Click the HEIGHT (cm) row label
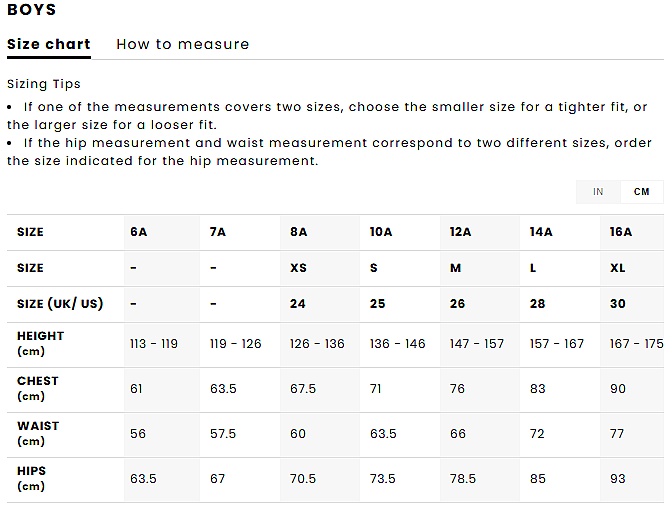 [x=40, y=343]
